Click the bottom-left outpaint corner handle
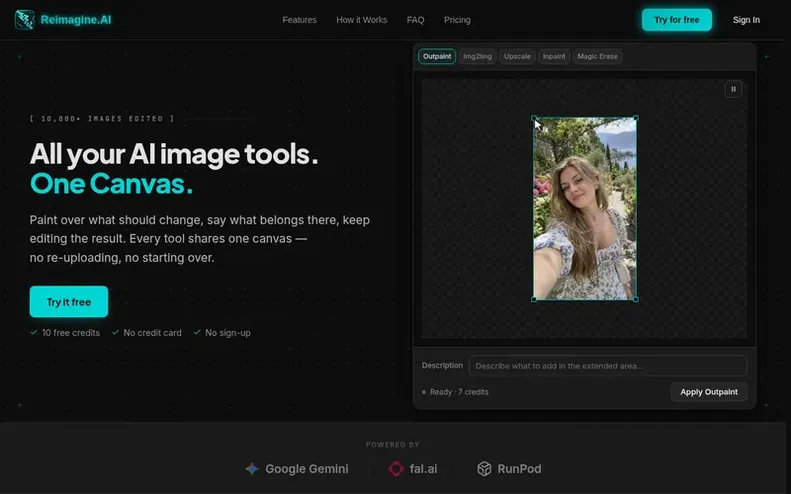Image resolution: width=791 pixels, height=494 pixels. (534, 300)
